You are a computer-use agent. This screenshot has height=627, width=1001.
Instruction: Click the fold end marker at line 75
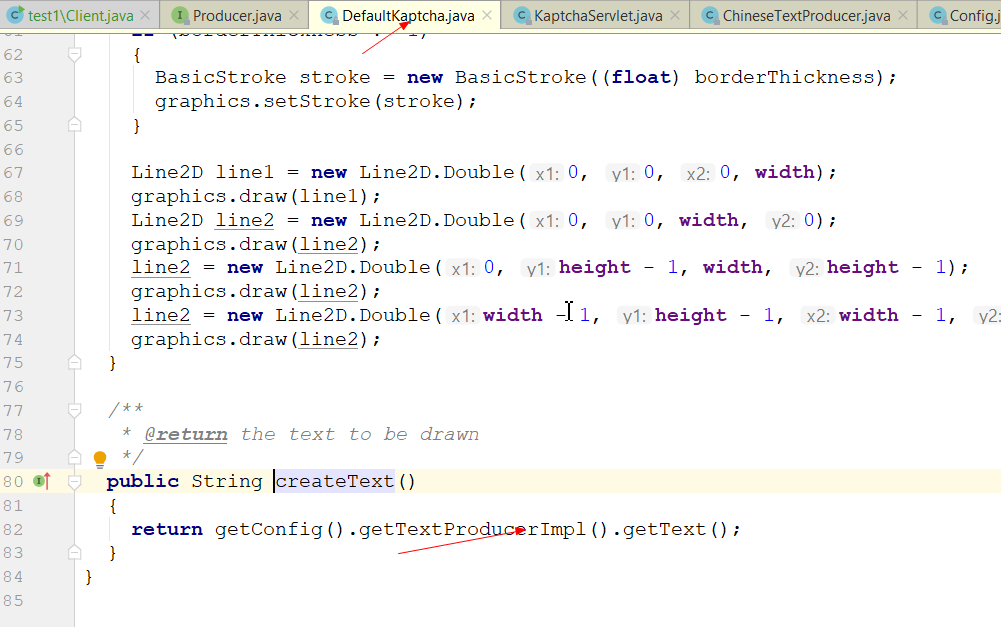(75, 362)
